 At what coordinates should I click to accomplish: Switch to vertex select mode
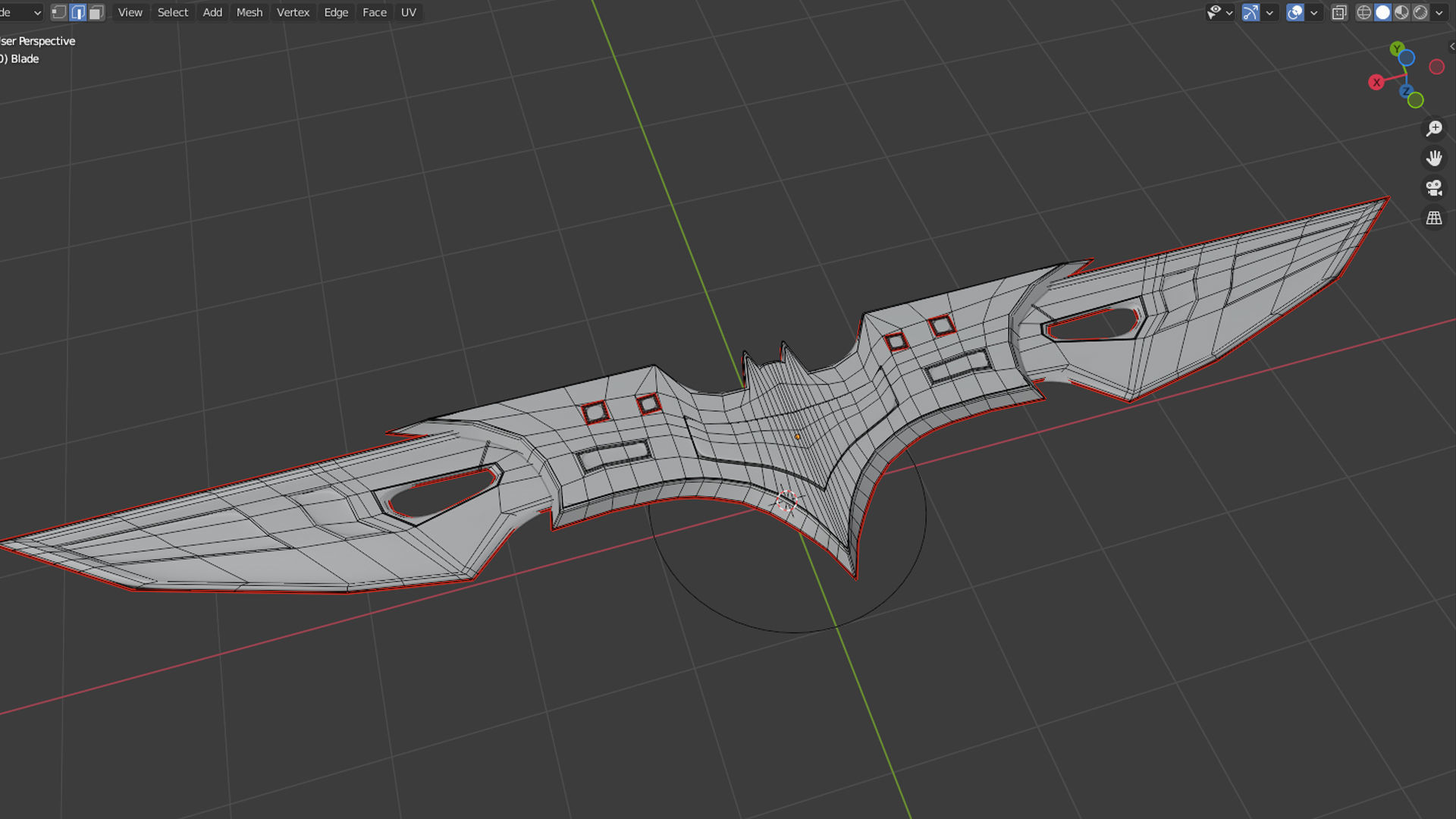tap(59, 12)
